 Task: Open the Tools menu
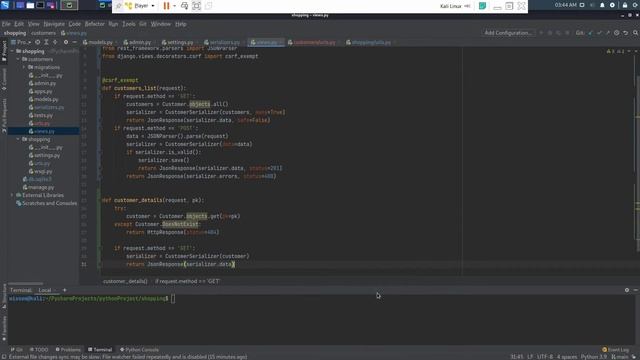[129, 24]
